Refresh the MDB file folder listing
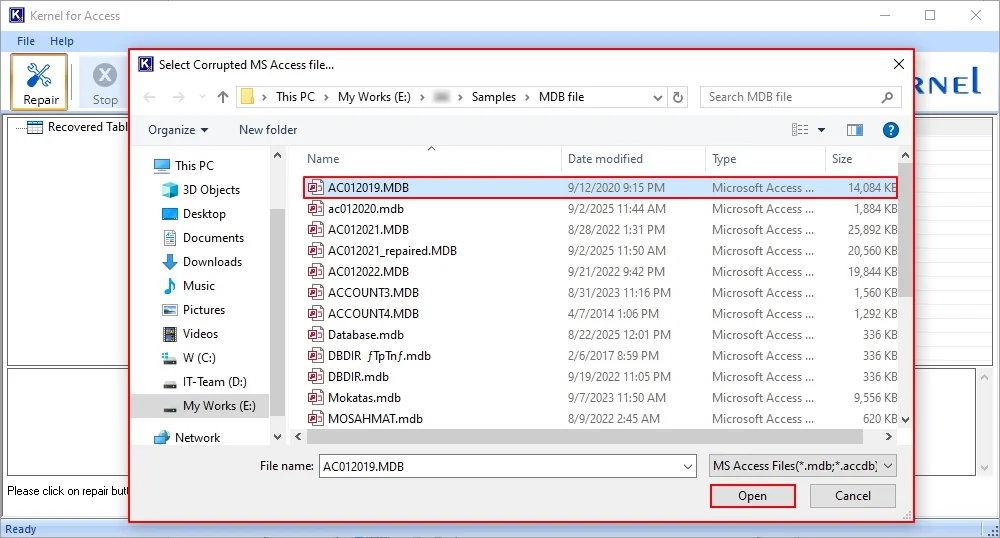 pos(678,97)
